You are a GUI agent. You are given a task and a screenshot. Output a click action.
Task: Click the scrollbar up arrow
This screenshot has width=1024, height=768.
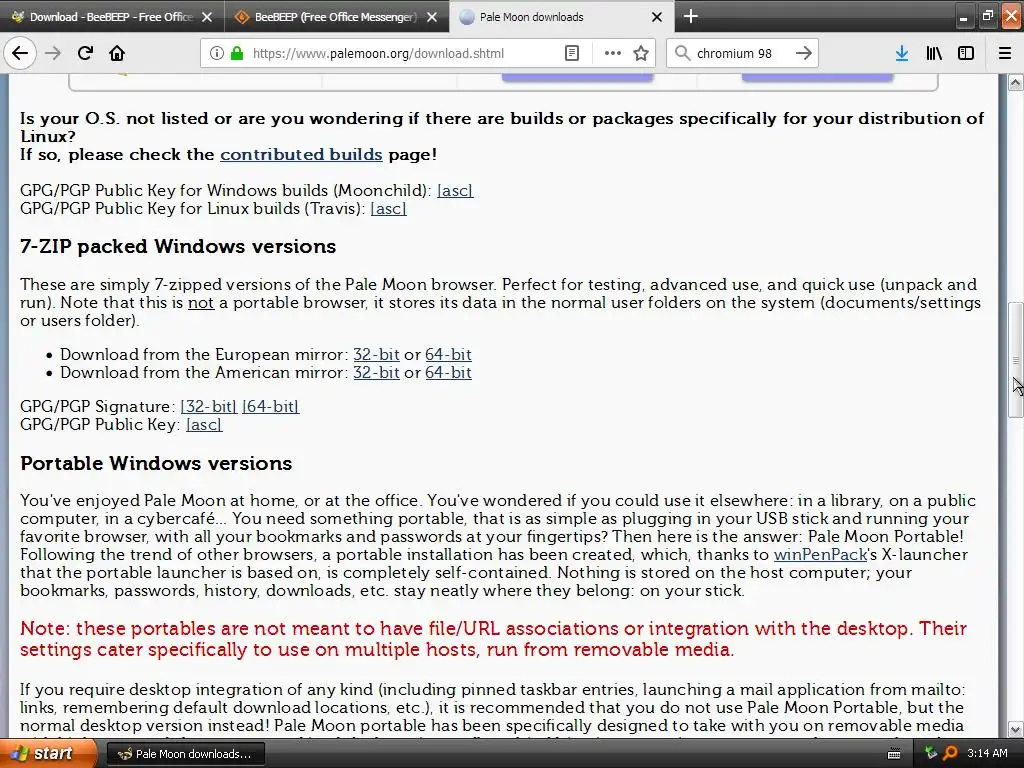point(1016,82)
